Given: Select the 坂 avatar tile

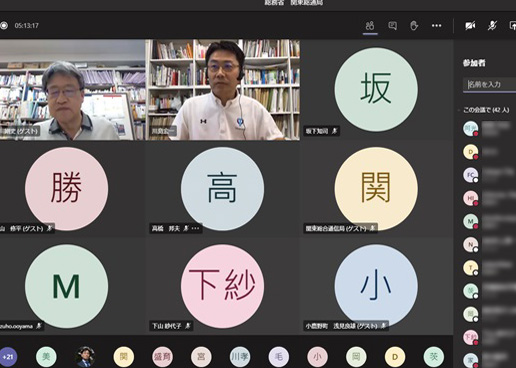Looking at the screenshot, I should tap(376, 89).
